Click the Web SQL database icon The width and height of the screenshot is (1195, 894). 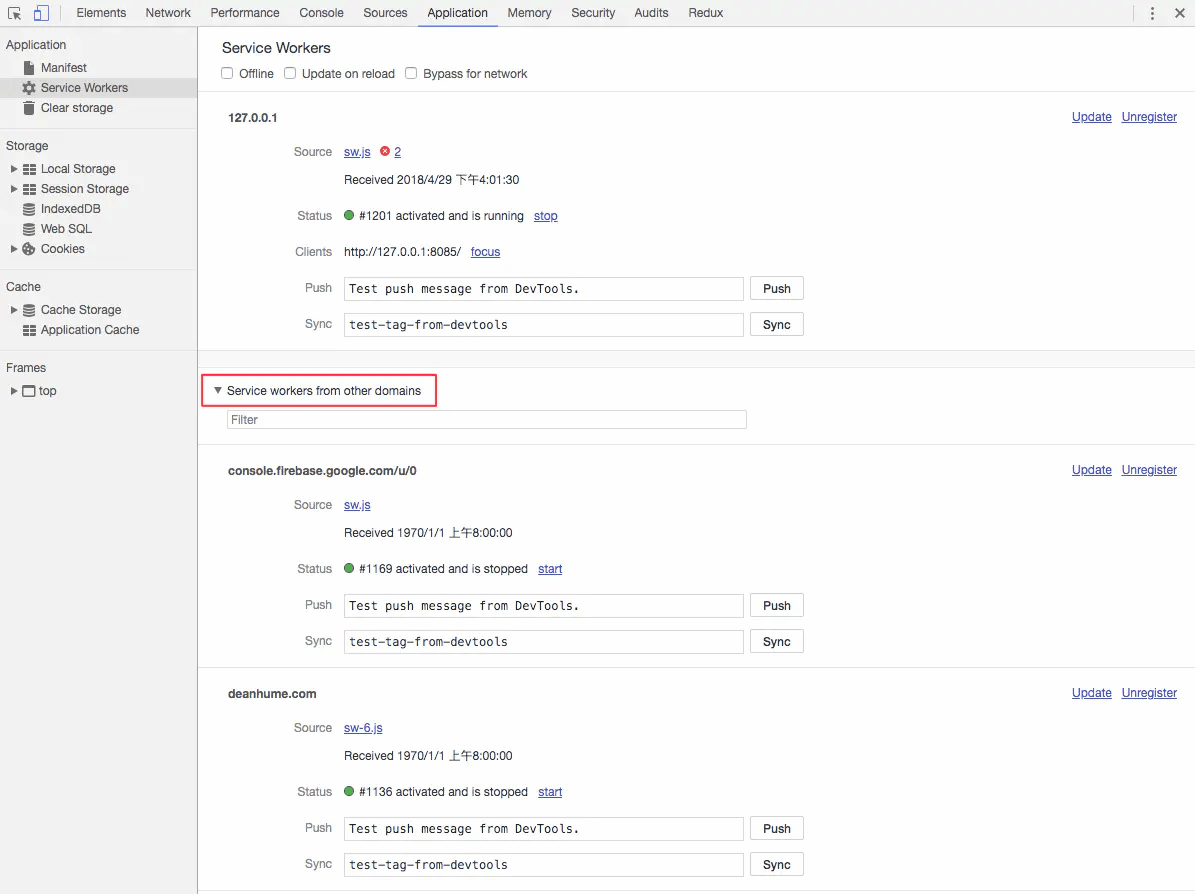click(x=29, y=229)
